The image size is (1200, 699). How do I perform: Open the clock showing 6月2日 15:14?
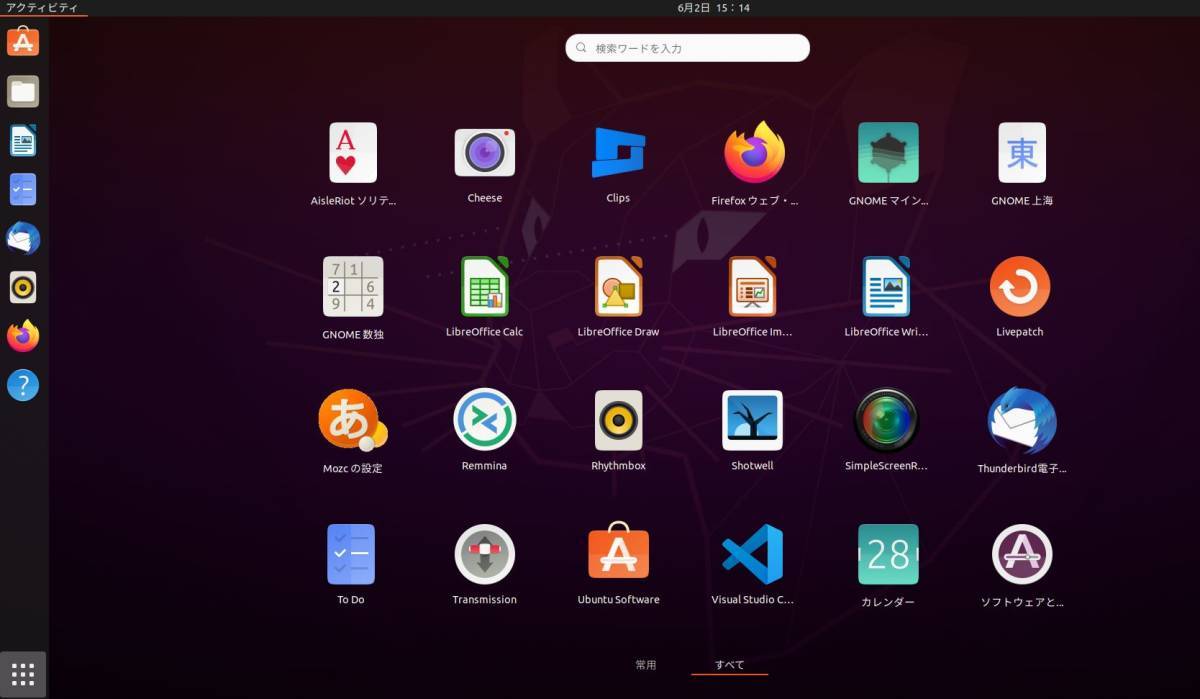pos(713,7)
